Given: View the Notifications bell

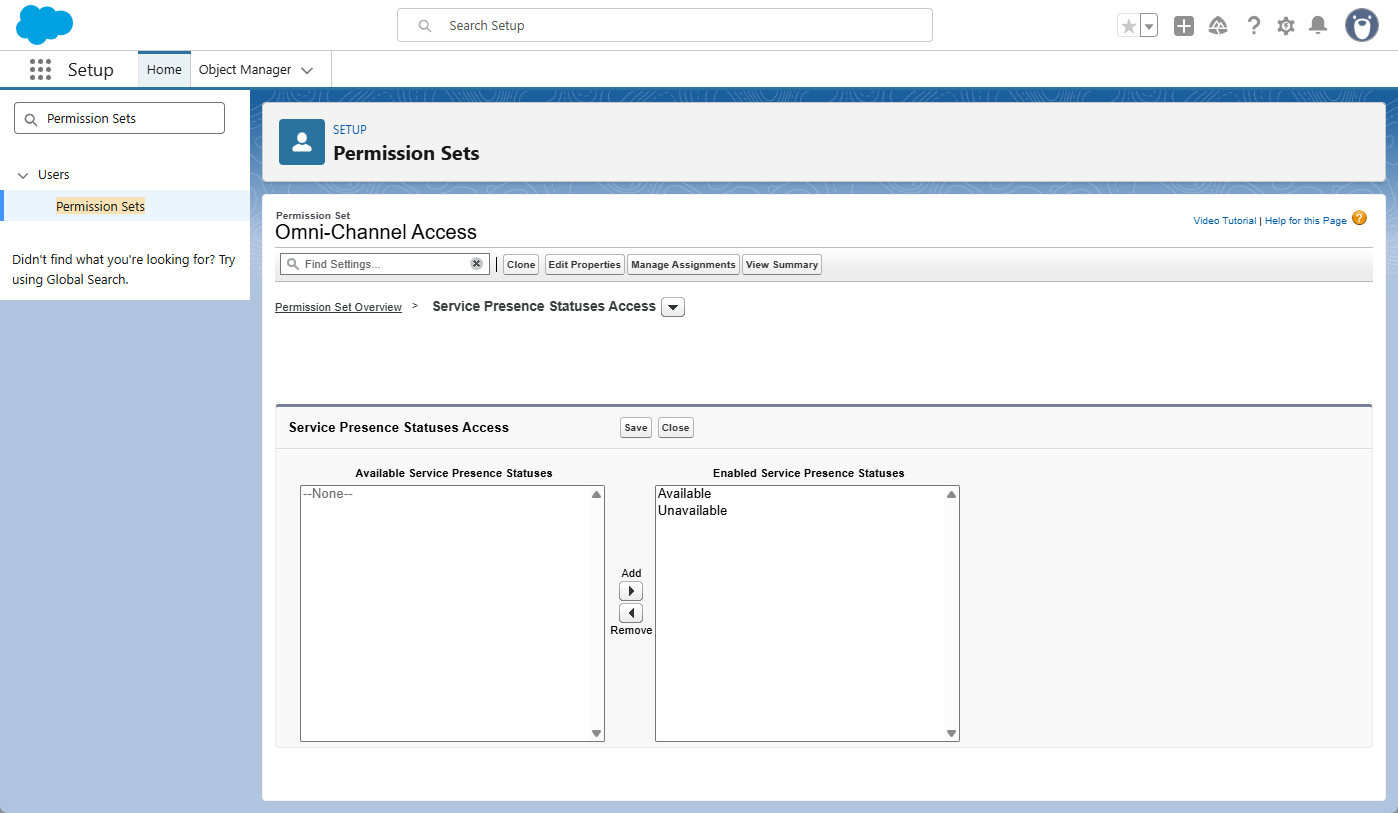Looking at the screenshot, I should pos(1318,26).
